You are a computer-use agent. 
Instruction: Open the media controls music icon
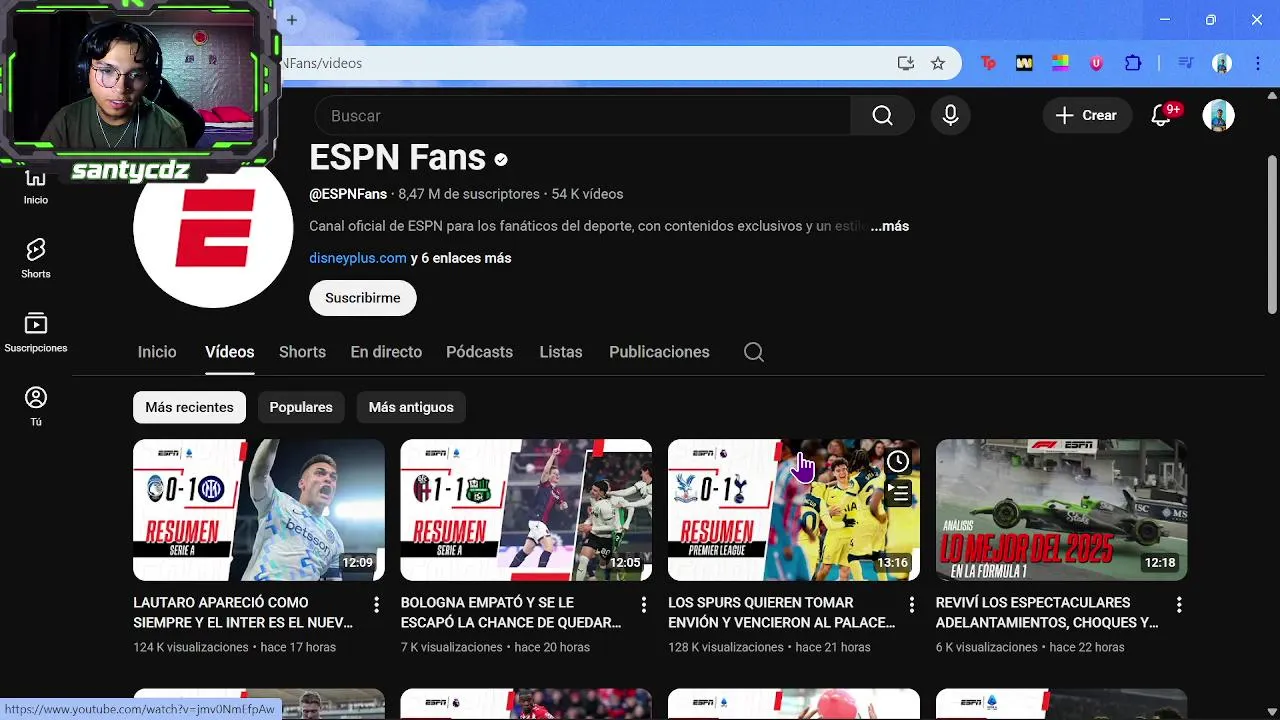(x=1186, y=63)
